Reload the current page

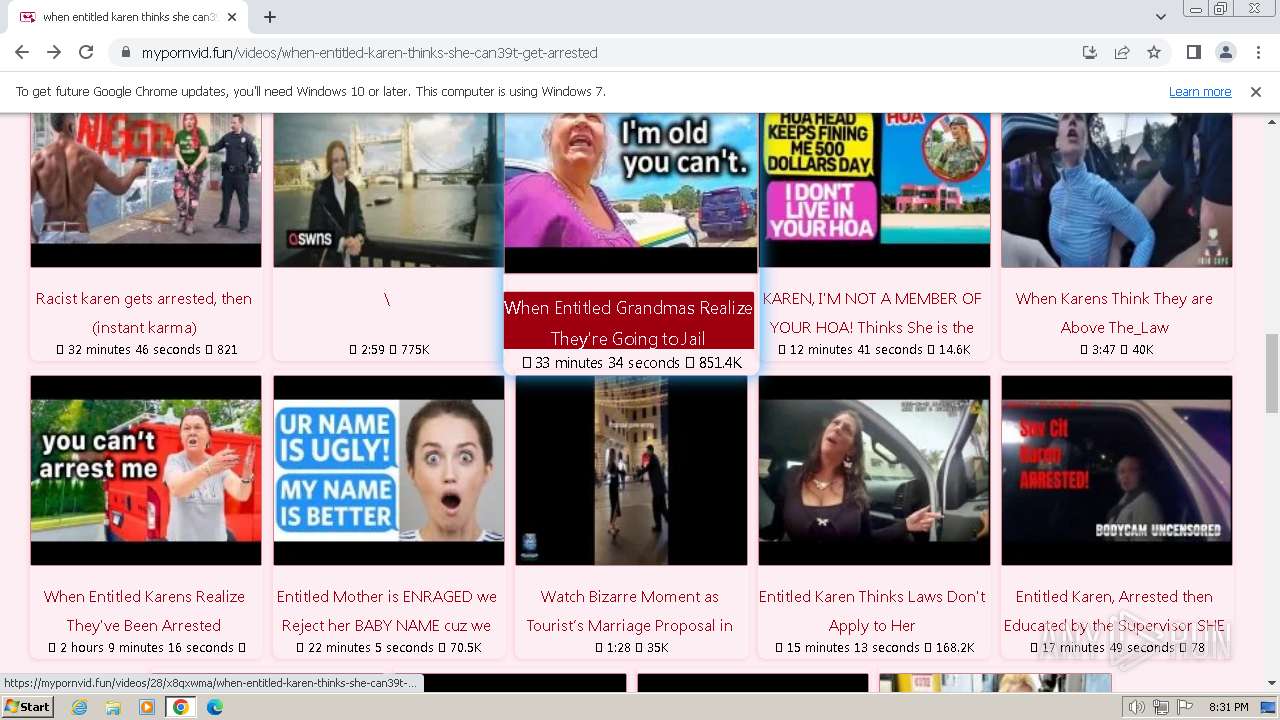pos(86,52)
